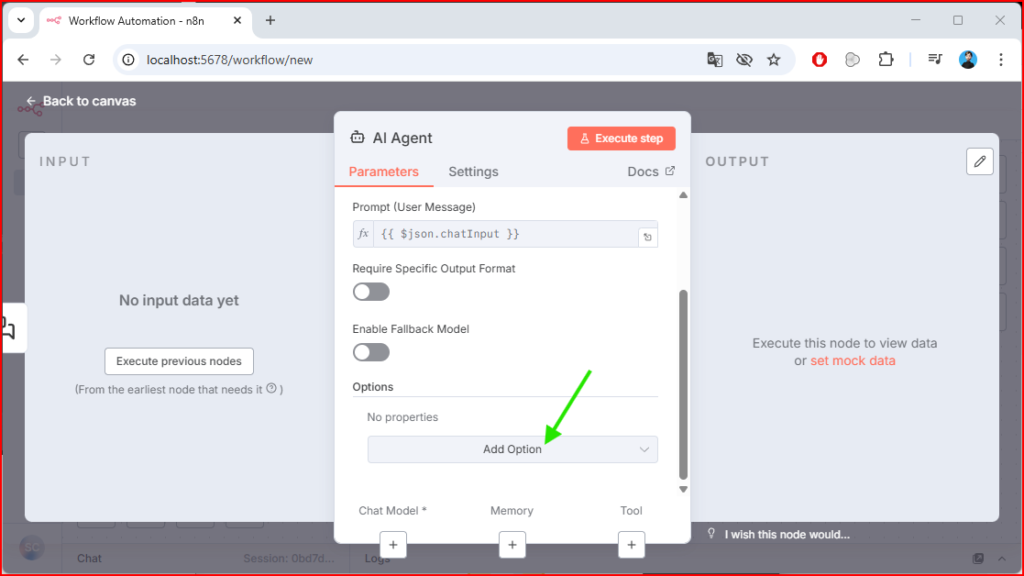Select the Parameters tab
Screen dimensions: 1024x576
point(383,172)
